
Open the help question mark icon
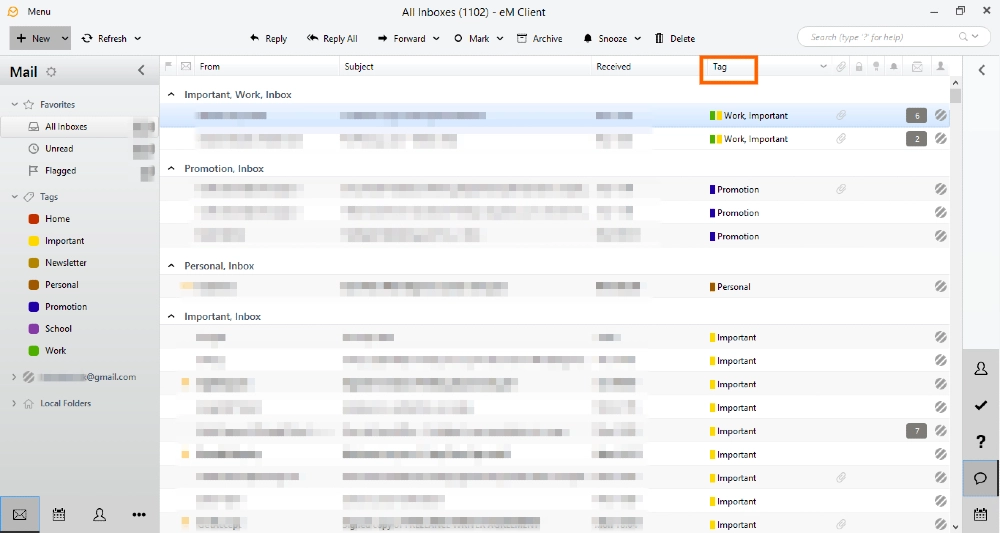(981, 441)
